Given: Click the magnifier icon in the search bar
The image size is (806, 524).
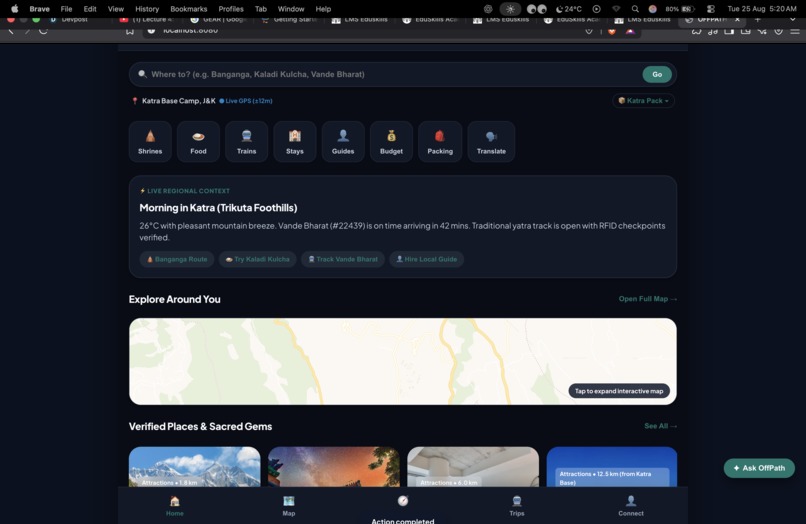Looking at the screenshot, I should (x=142, y=74).
